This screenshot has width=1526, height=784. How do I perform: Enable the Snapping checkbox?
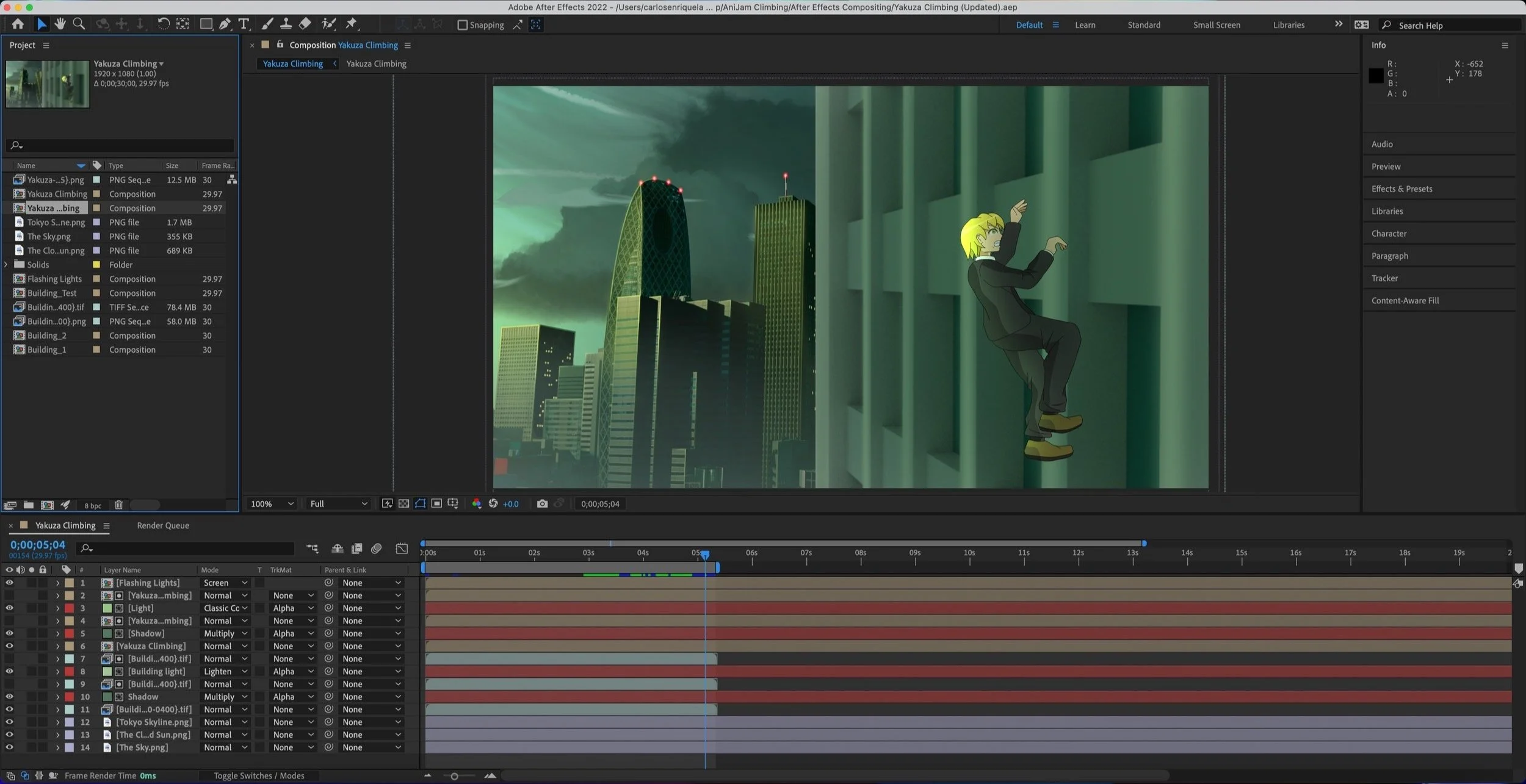[463, 25]
